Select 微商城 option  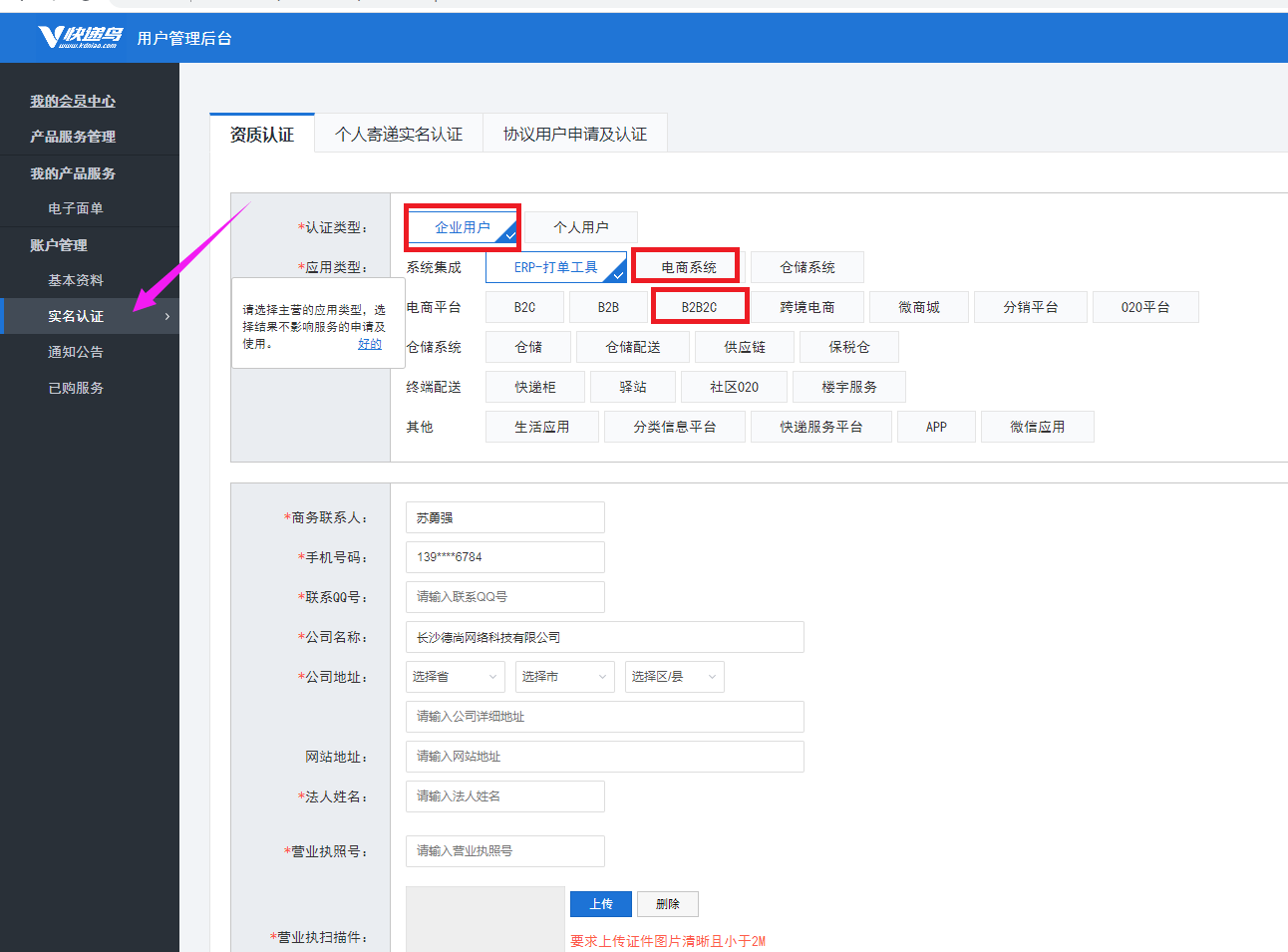click(919, 307)
